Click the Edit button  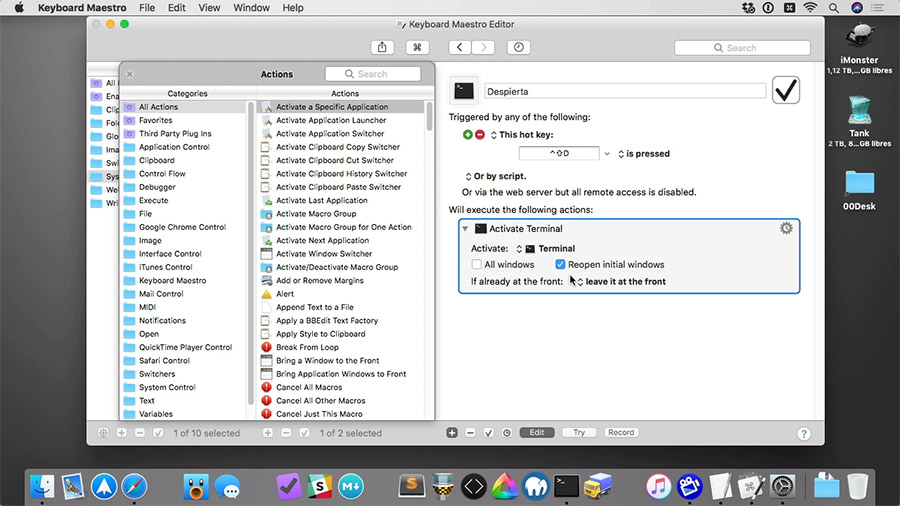[537, 433]
